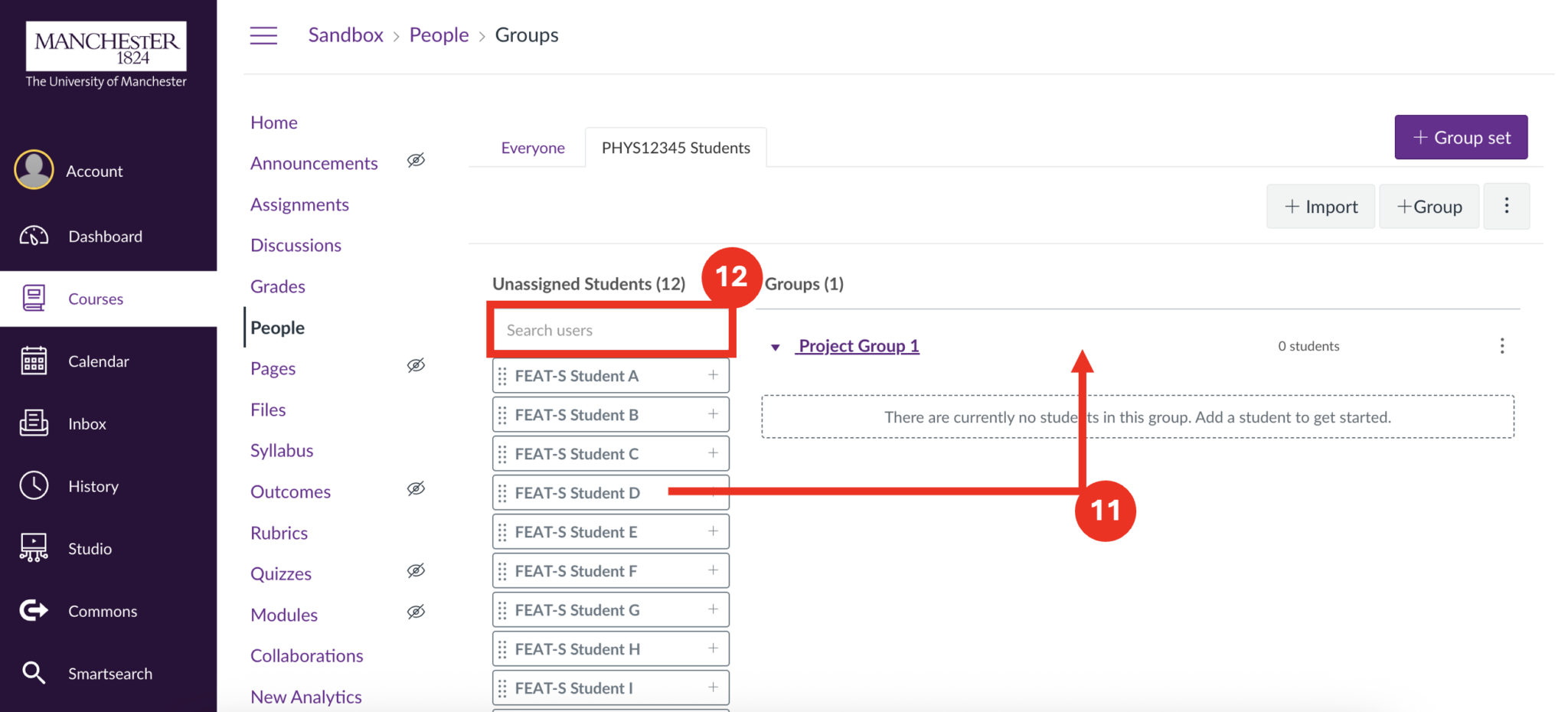Toggle visibility icon next to Modules
This screenshot has height=712, width=1568.
416,612
